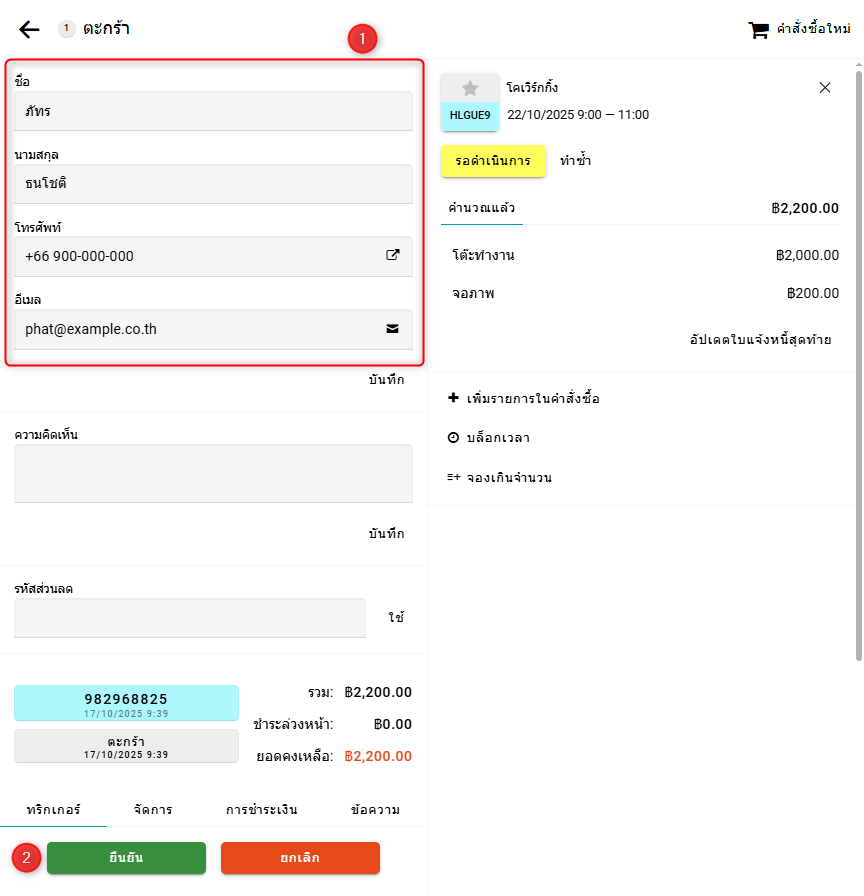Click the discount code input field
Viewport: 864px width, 896px height.
point(190,618)
